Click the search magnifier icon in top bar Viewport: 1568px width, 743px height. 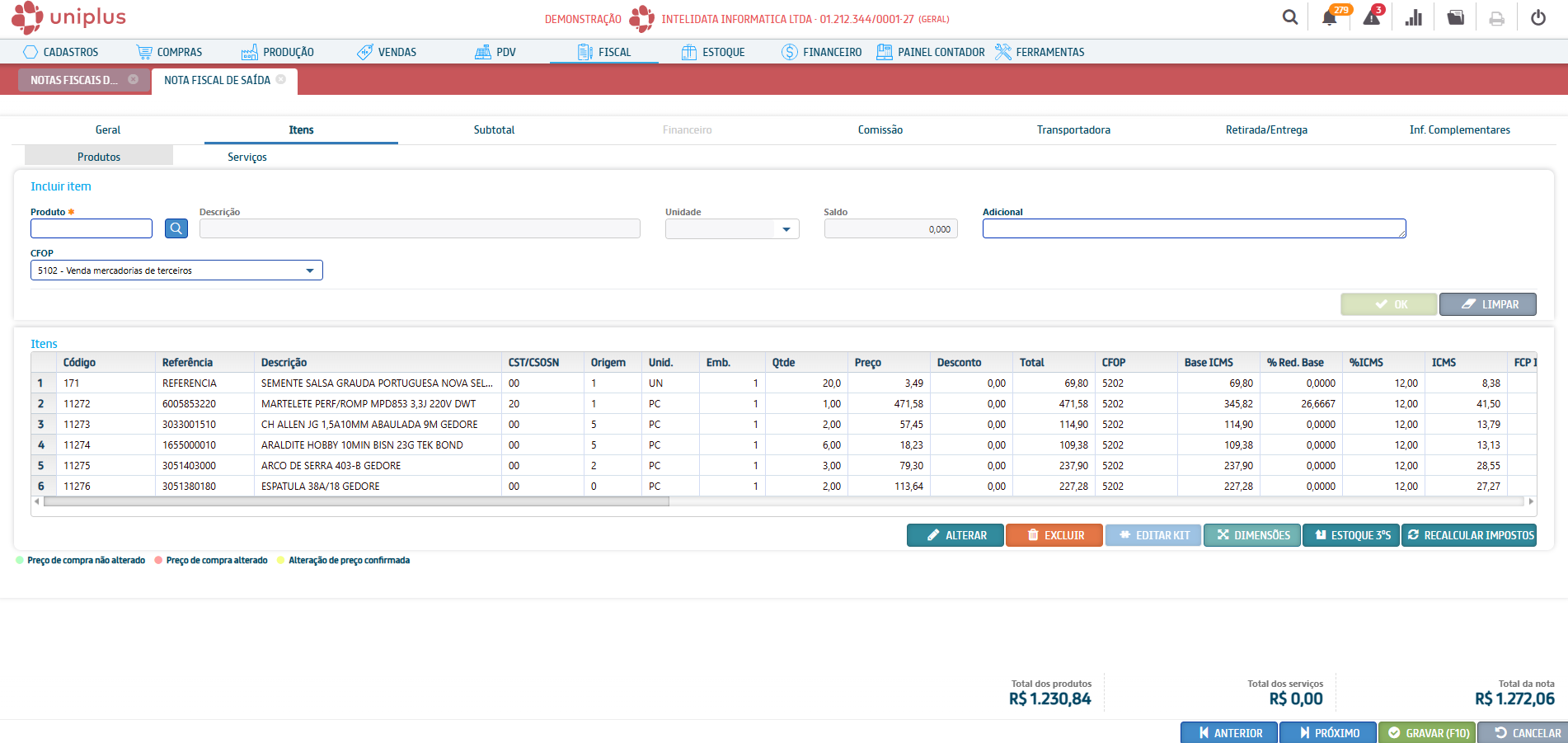click(x=1290, y=17)
